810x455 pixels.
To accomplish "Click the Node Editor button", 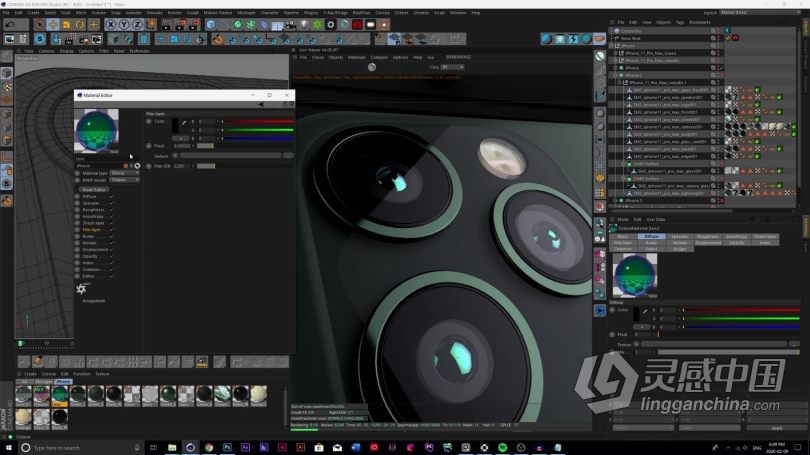I will (94, 190).
